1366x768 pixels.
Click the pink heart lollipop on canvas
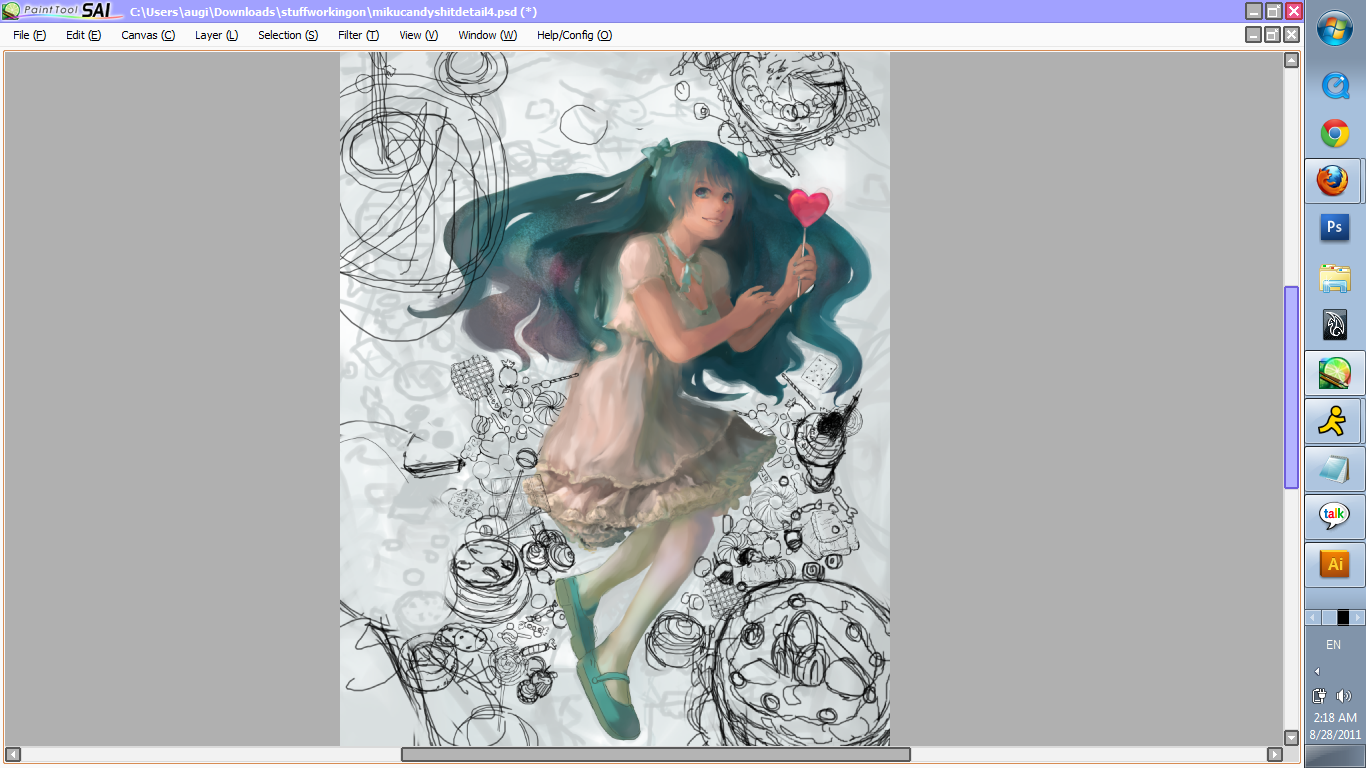pos(809,207)
